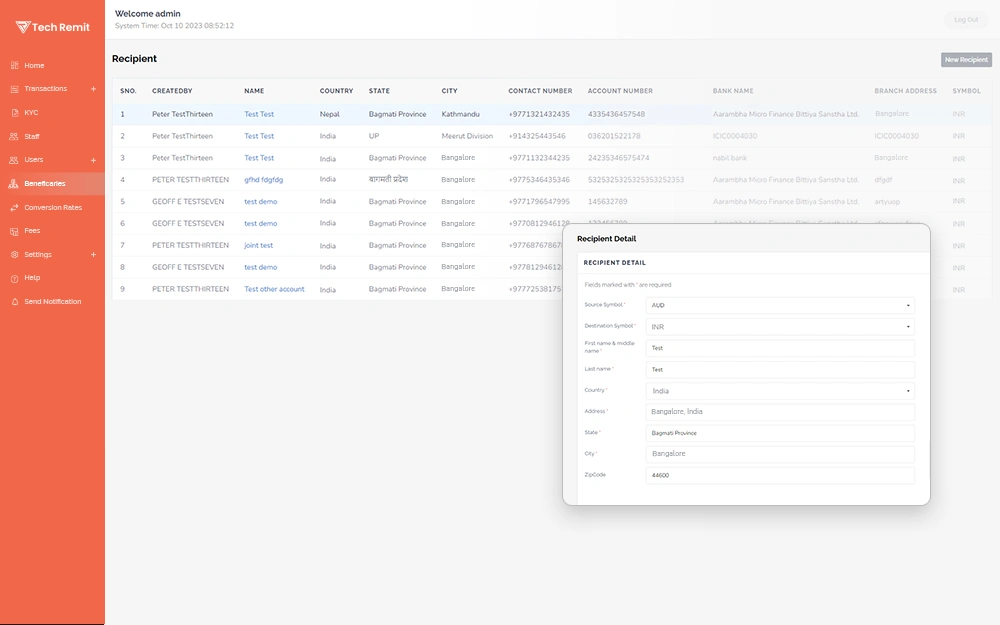Image resolution: width=1000 pixels, height=625 pixels.
Task: Click the KYC sidebar icon
Action: click(x=14, y=113)
